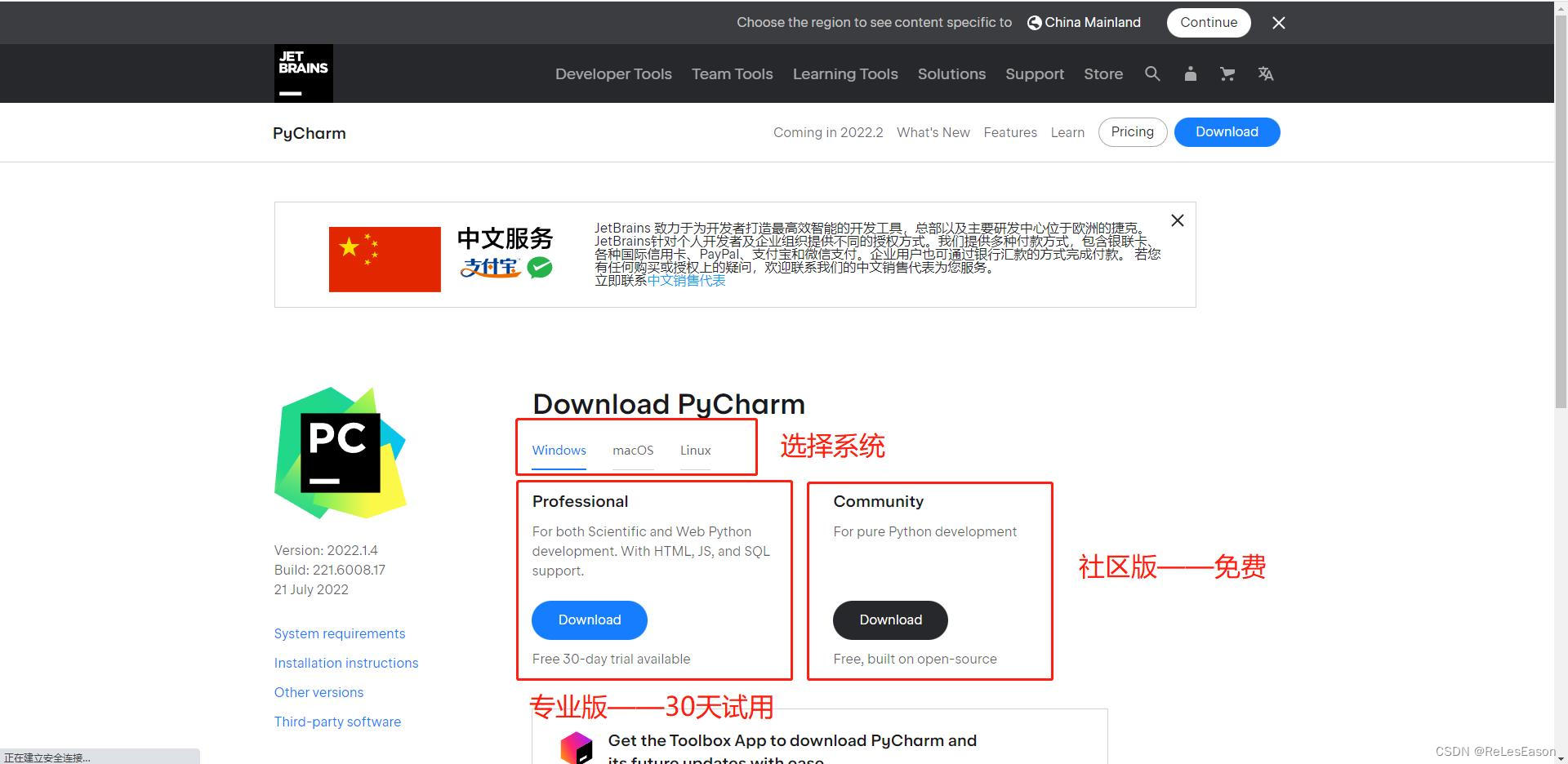Viewport: 1568px width, 764px height.
Task: Click the Alipay logo in banner
Action: click(490, 267)
